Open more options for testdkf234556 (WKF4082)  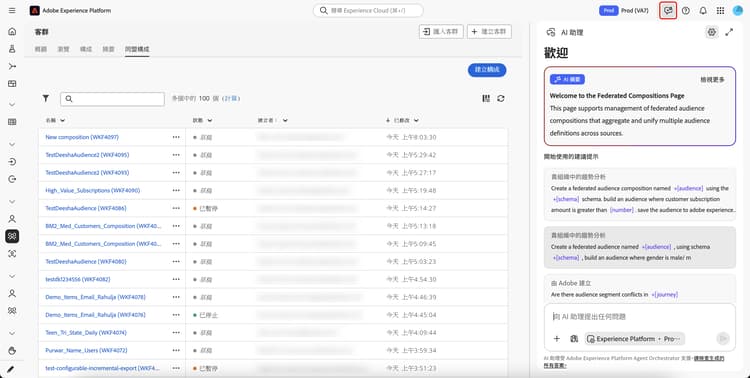[176, 279]
